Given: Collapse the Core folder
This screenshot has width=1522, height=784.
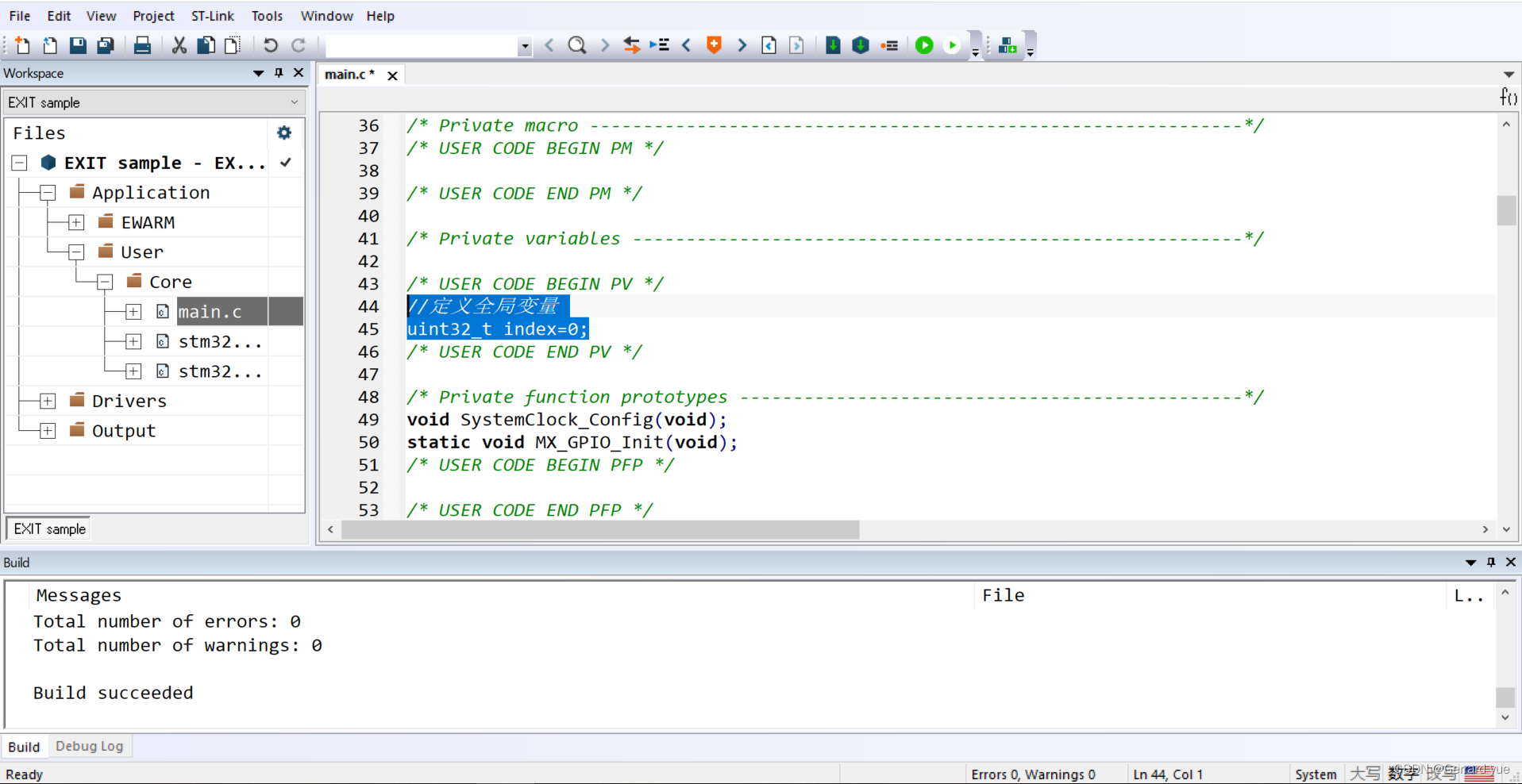Looking at the screenshot, I should point(104,281).
